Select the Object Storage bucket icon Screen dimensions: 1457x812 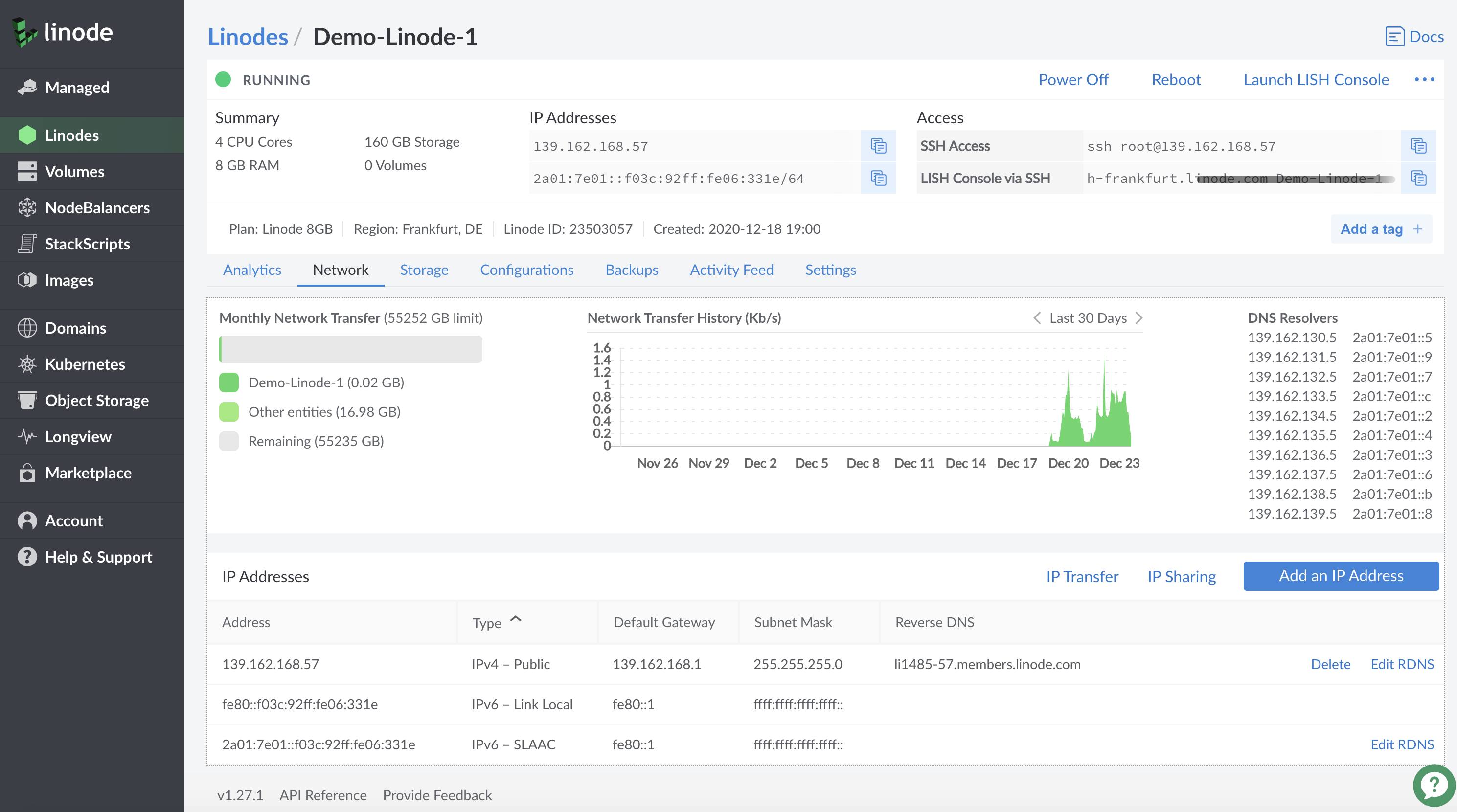[x=26, y=400]
